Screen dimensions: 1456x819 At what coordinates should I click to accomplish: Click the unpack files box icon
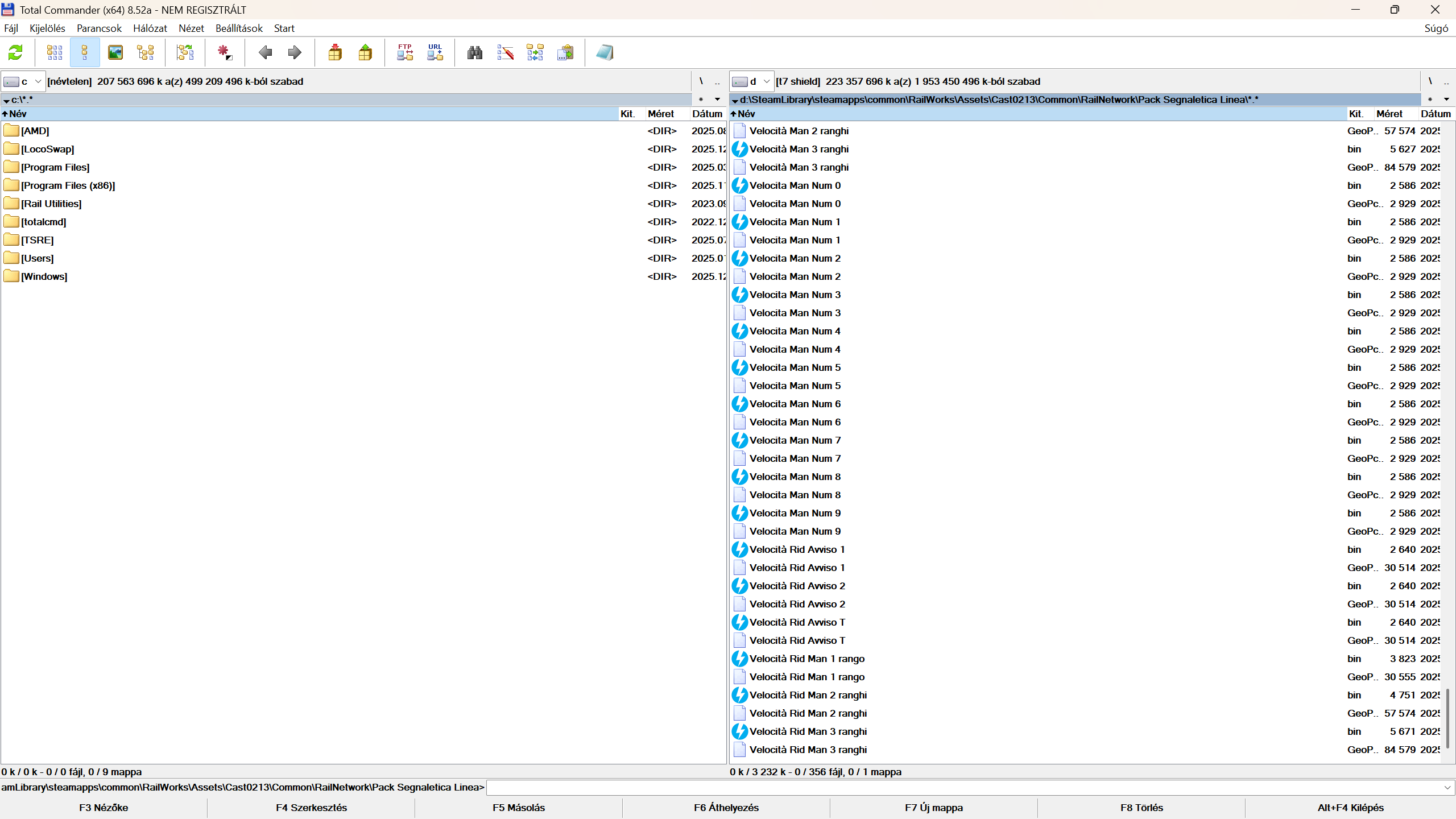click(365, 53)
